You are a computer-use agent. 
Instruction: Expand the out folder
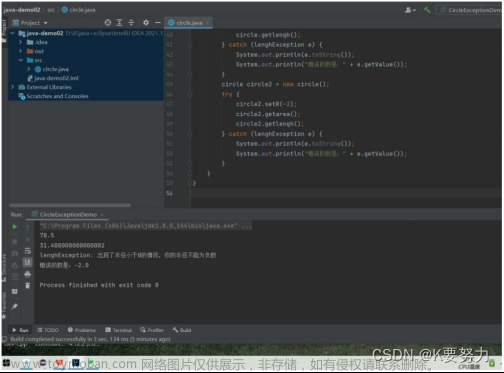pyautogui.click(x=21, y=51)
